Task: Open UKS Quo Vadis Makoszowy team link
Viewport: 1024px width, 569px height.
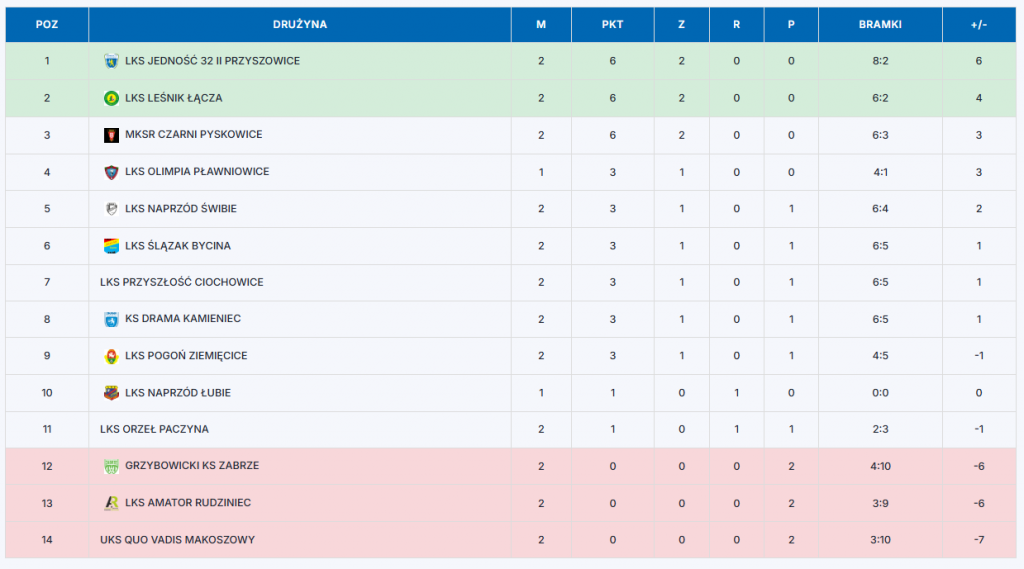Action: point(177,540)
